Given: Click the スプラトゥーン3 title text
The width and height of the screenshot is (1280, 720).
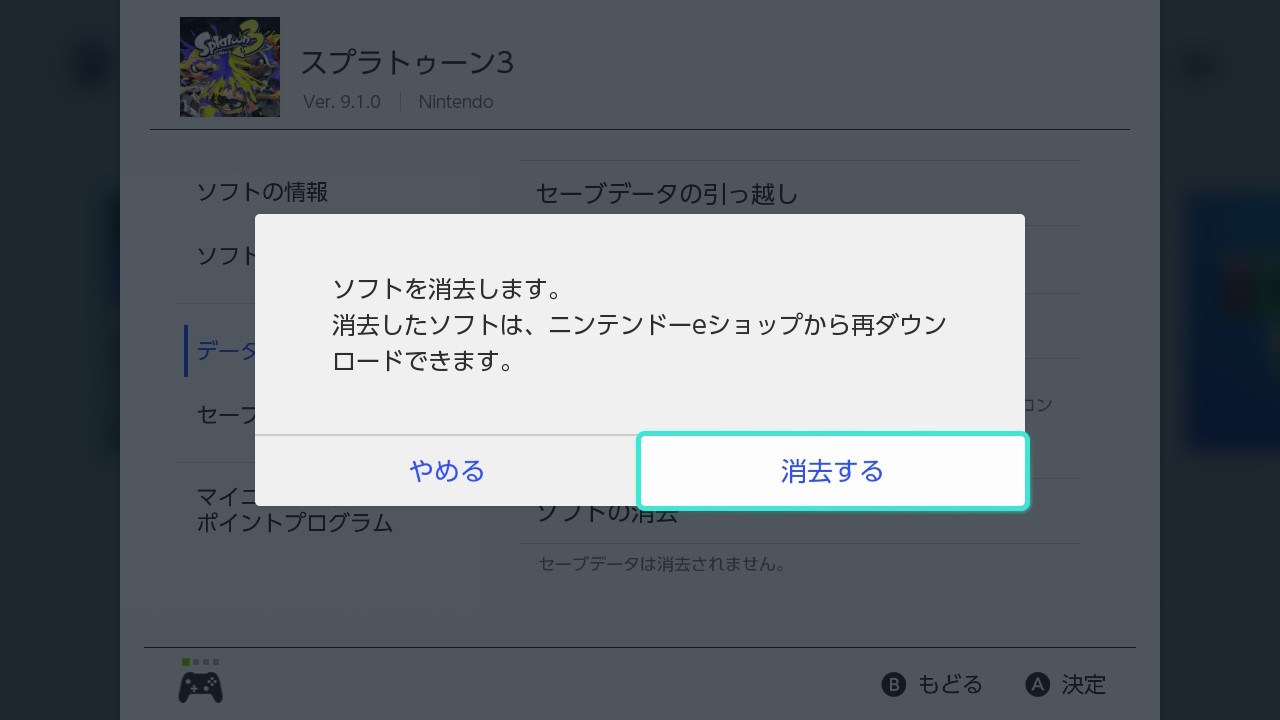Looking at the screenshot, I should [x=407, y=63].
